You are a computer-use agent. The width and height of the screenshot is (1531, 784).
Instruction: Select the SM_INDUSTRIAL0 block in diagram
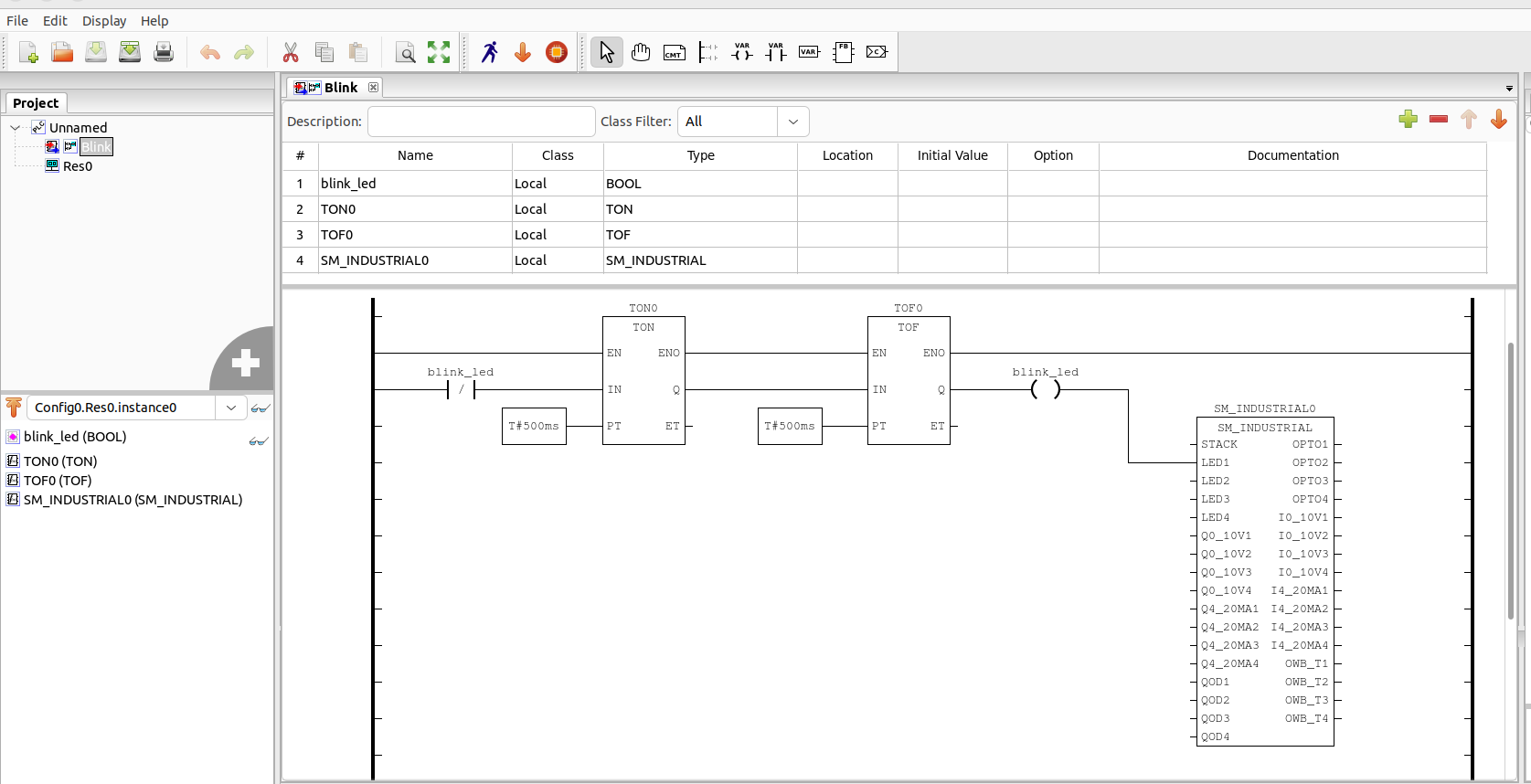click(x=1265, y=581)
